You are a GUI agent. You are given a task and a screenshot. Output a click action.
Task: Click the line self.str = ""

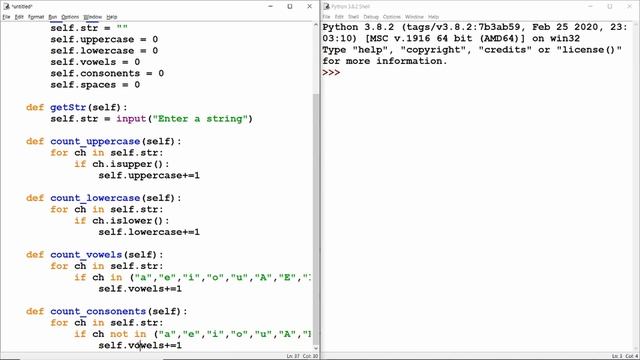pyautogui.click(x=89, y=28)
